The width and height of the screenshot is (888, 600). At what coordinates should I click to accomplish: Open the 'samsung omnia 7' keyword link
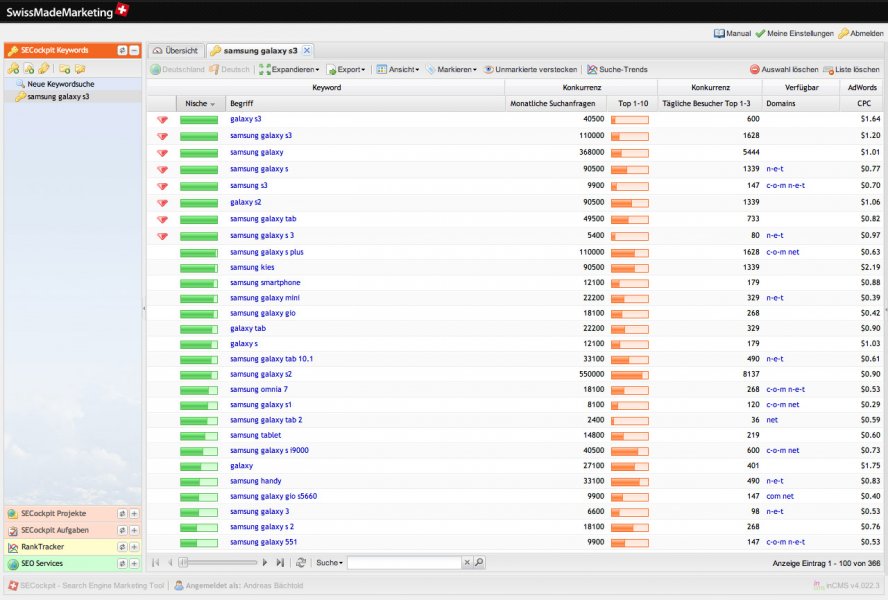[259, 389]
